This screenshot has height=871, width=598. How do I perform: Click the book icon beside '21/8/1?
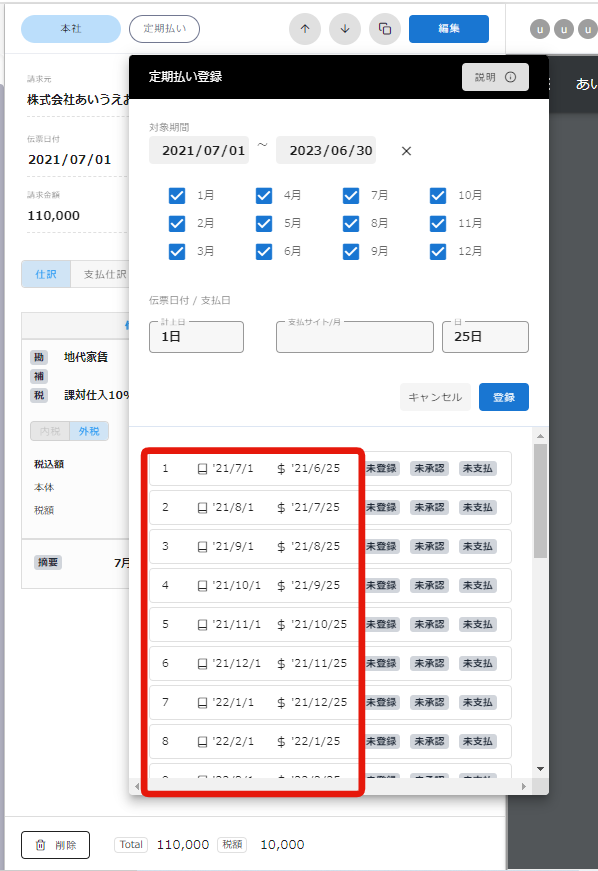(x=203, y=508)
